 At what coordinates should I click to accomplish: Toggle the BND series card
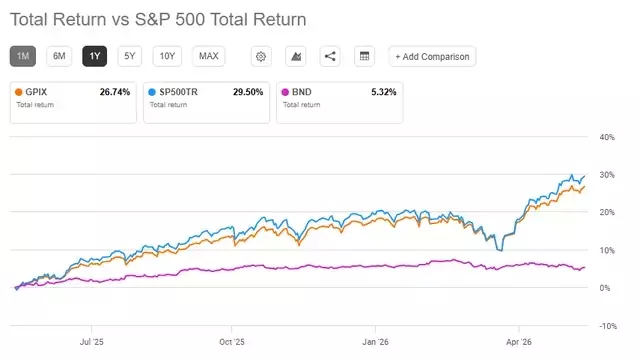[340, 102]
